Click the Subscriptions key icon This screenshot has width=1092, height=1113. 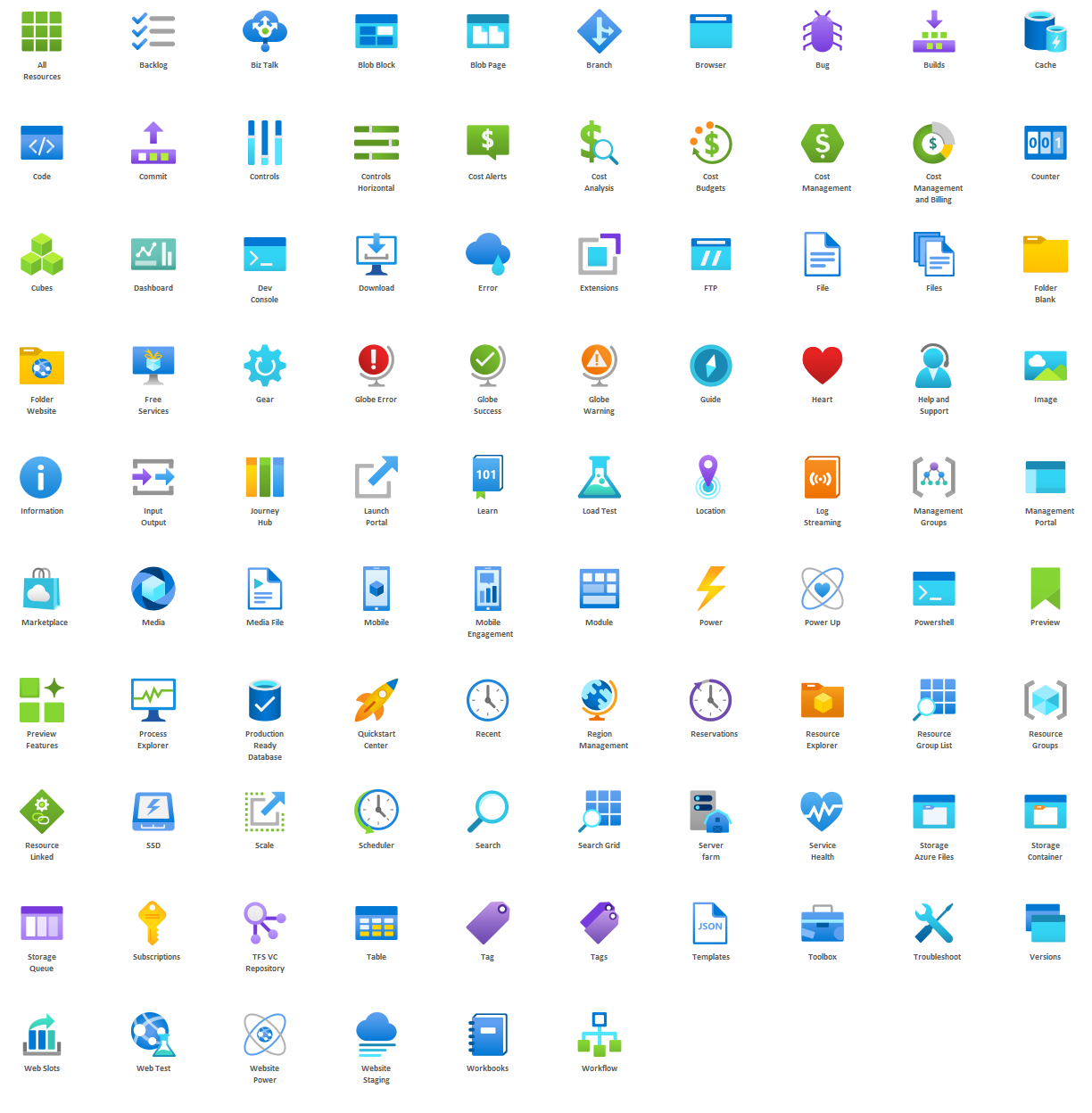point(153,923)
